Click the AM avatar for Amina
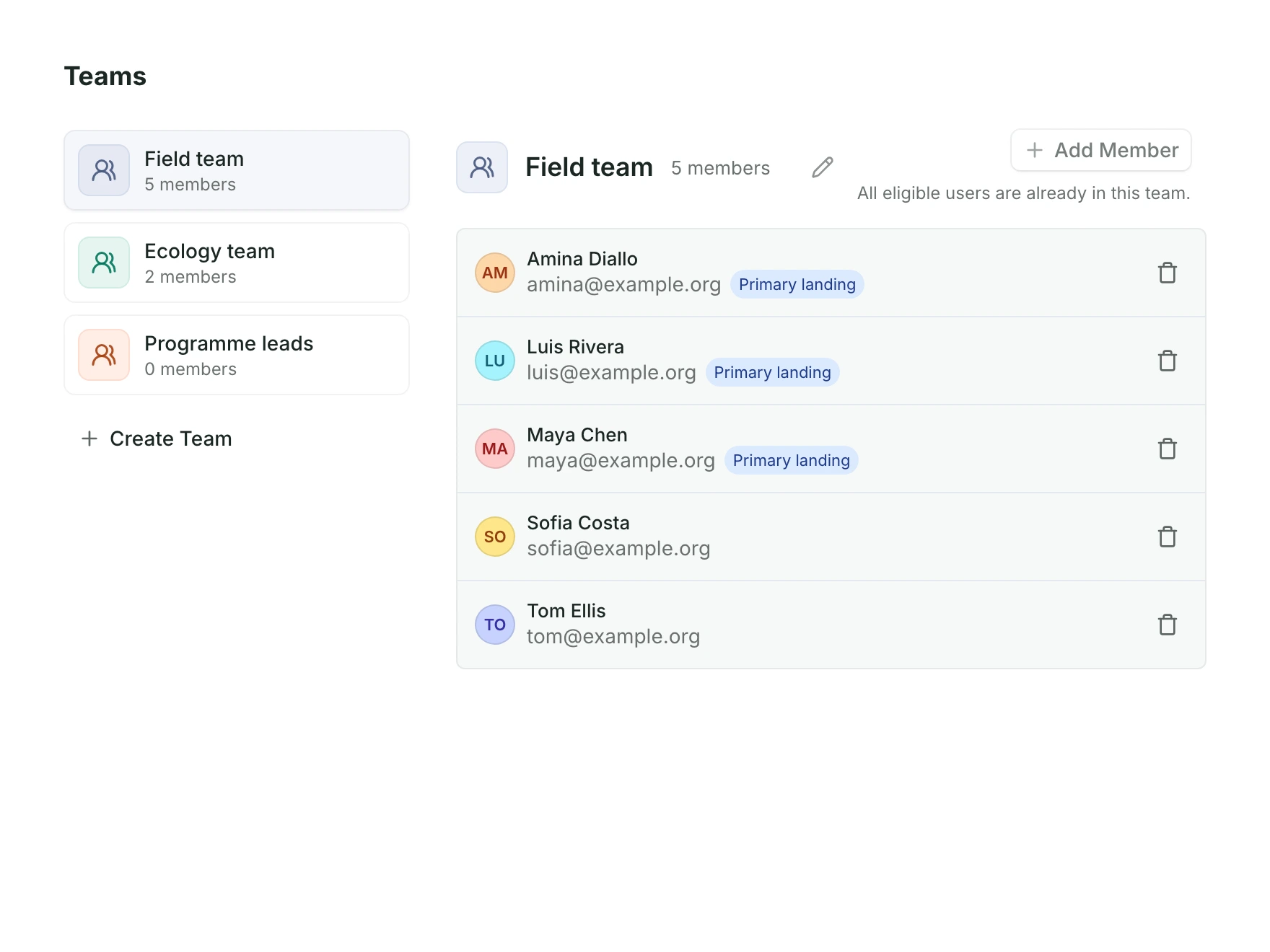This screenshot has height=952, width=1270. coord(495,273)
